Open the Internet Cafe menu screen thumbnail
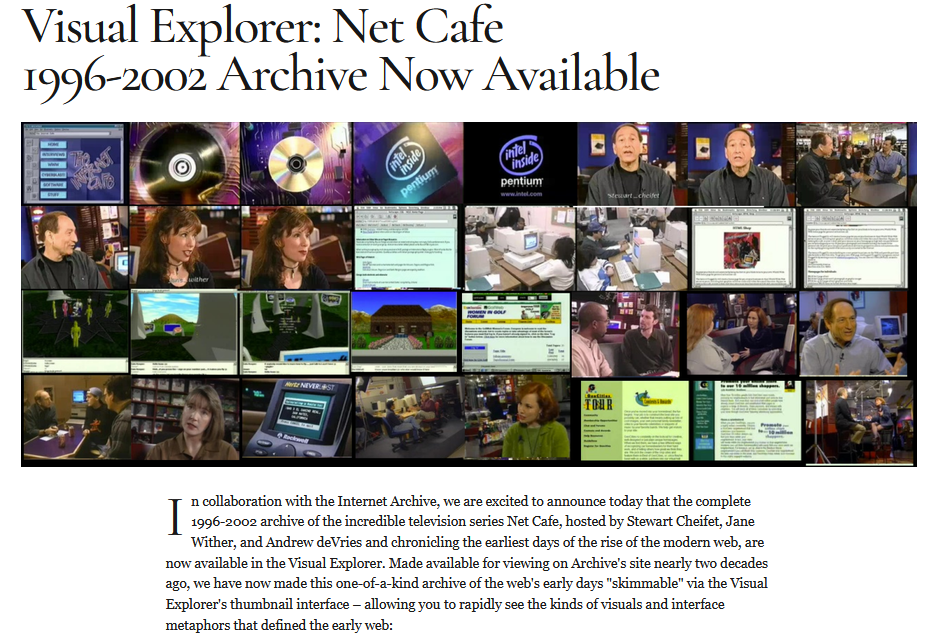This screenshot has width=947, height=638. pyautogui.click(x=74, y=163)
